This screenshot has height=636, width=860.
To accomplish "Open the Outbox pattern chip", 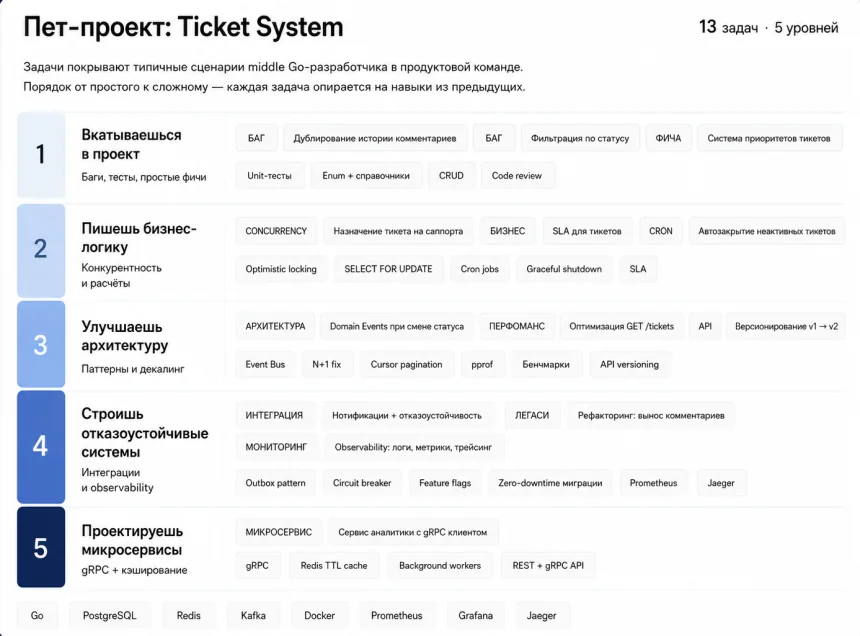I will [x=275, y=483].
